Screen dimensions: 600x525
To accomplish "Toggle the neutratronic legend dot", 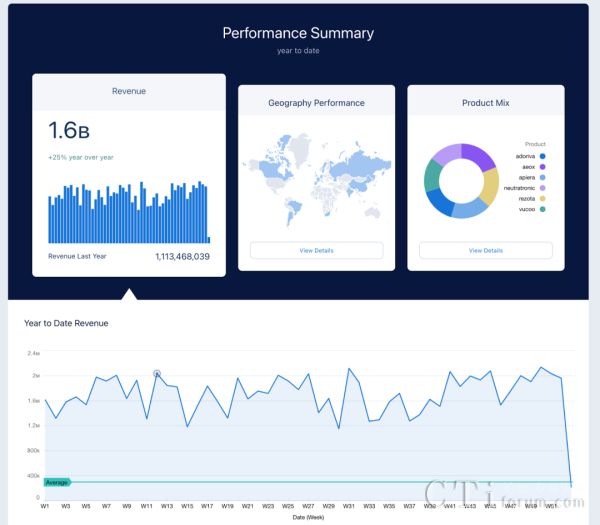I will pyautogui.click(x=542, y=188).
